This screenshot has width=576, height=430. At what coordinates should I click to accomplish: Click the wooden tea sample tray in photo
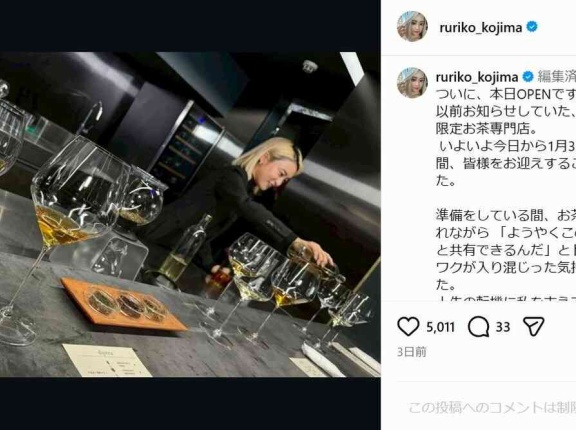tap(124, 304)
